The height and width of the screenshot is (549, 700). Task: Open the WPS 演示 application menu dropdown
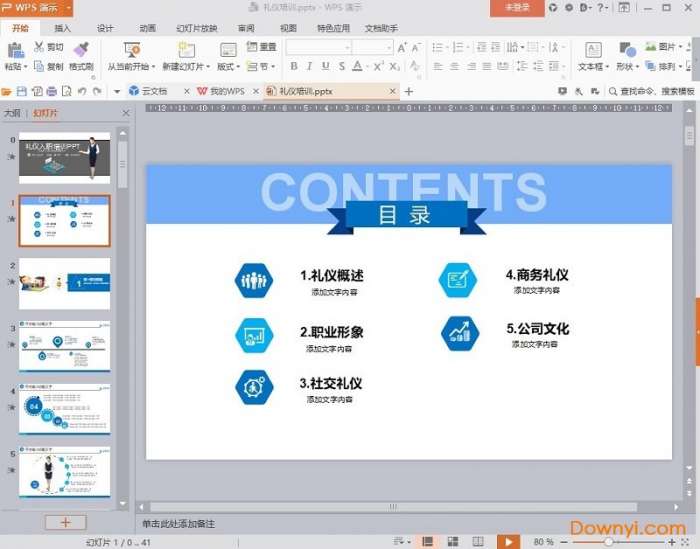[x=68, y=8]
